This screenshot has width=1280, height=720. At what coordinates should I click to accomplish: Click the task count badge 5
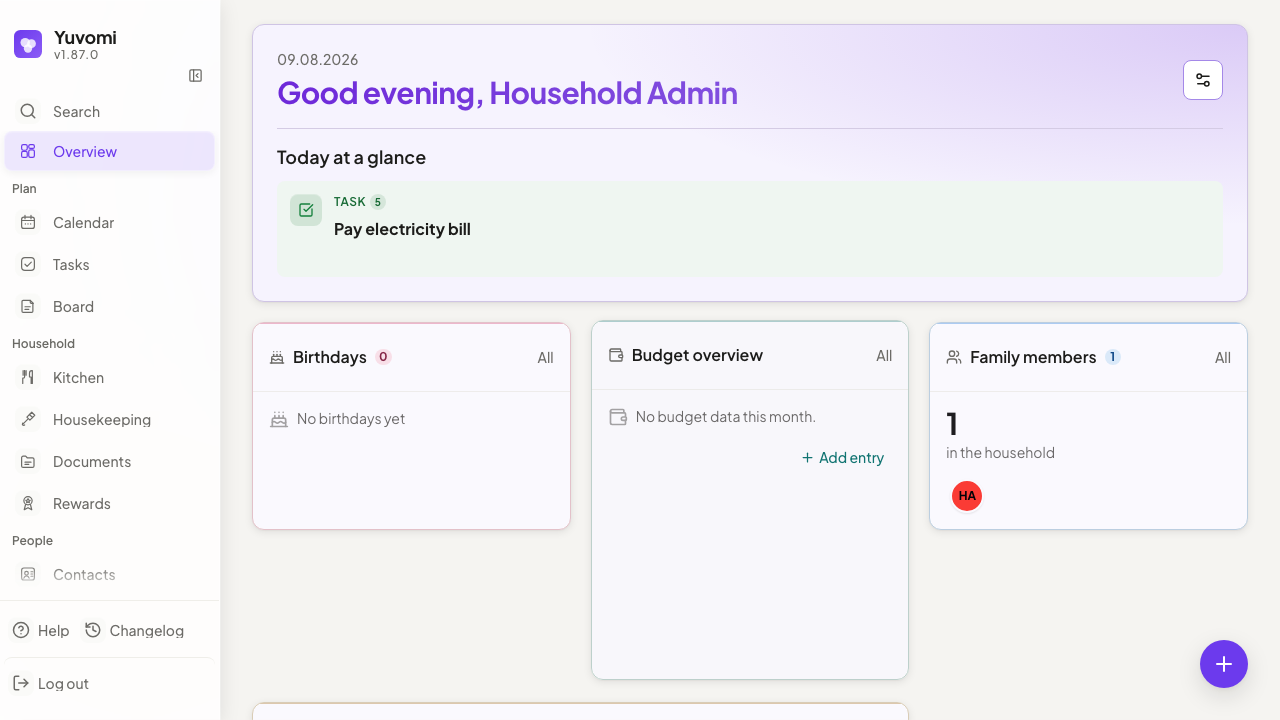click(378, 202)
